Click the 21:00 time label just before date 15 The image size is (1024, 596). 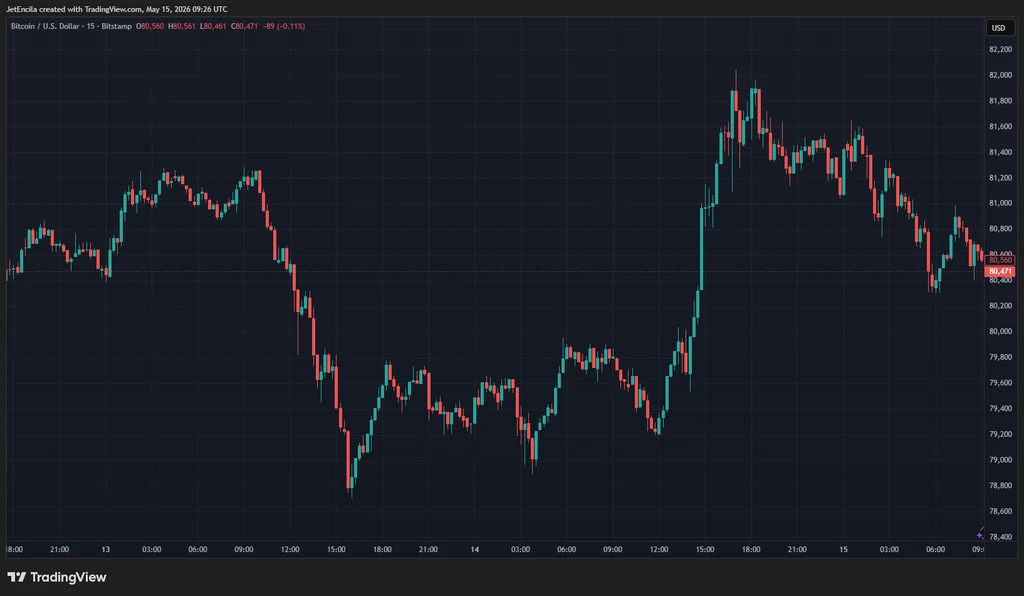point(797,550)
